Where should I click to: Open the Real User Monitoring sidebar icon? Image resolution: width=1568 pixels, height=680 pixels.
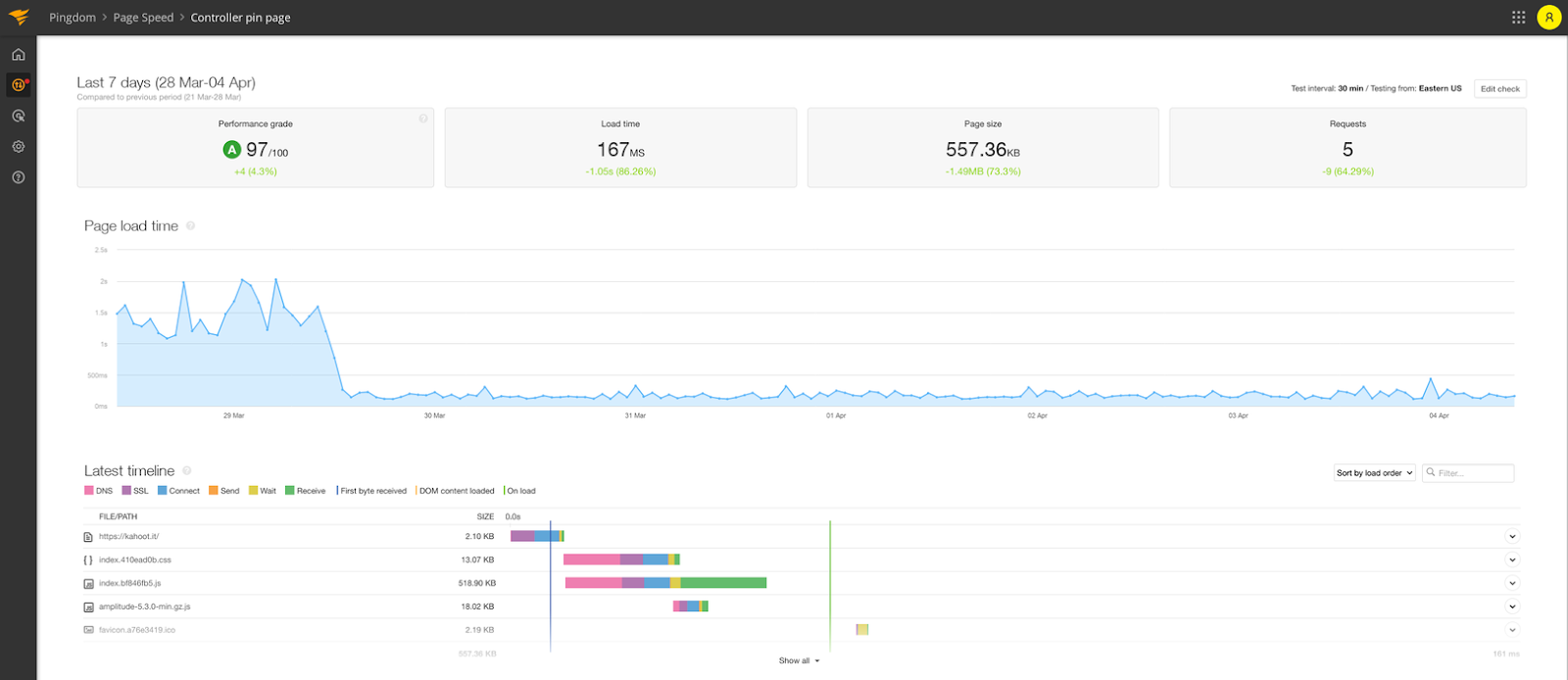[18, 116]
